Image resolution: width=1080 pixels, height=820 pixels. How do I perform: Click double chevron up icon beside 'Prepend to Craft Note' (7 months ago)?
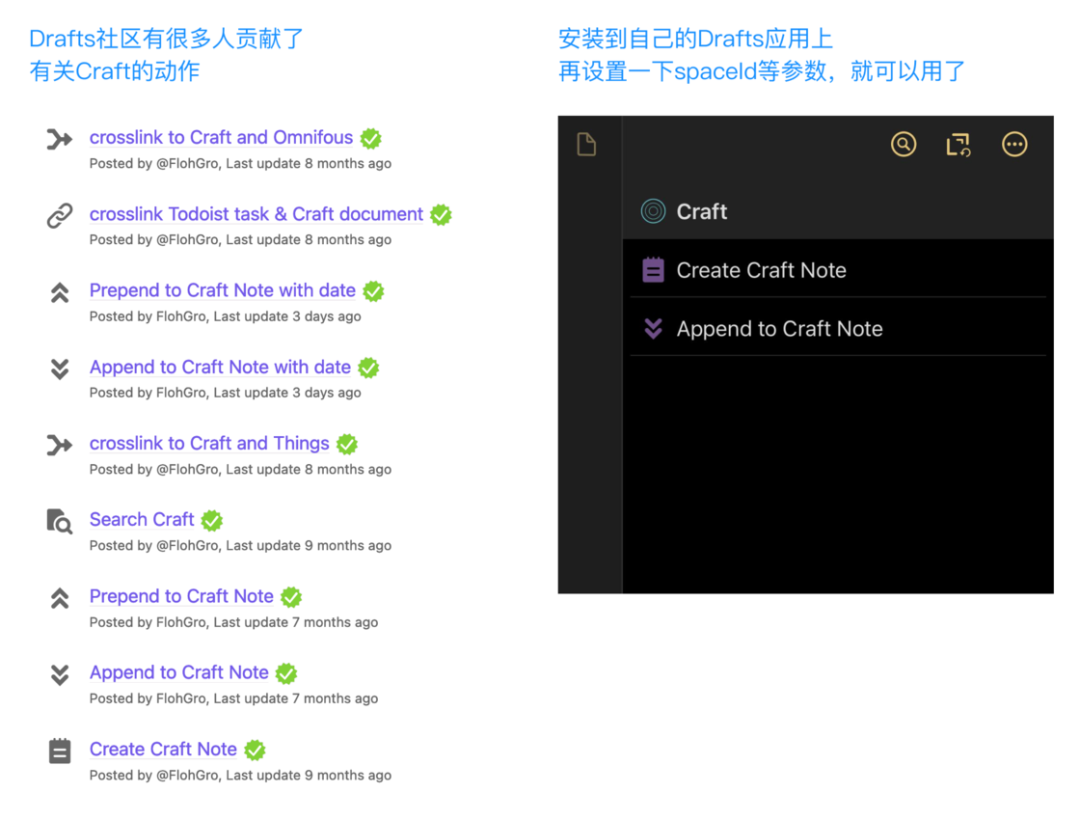point(60,598)
